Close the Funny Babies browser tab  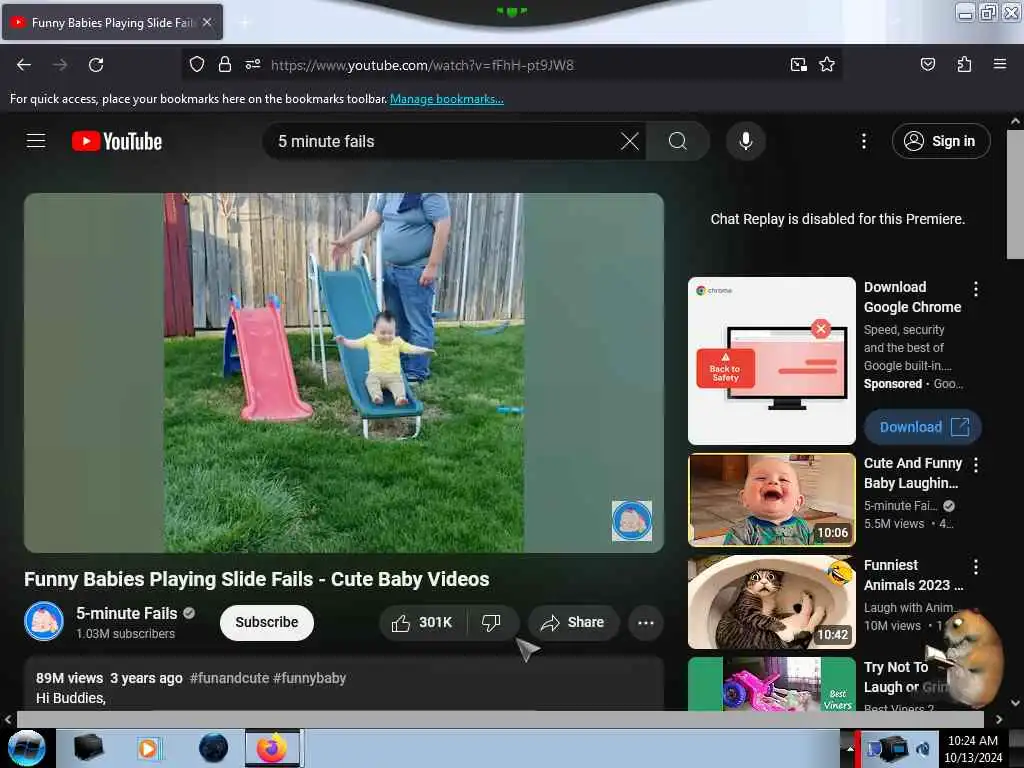207,22
